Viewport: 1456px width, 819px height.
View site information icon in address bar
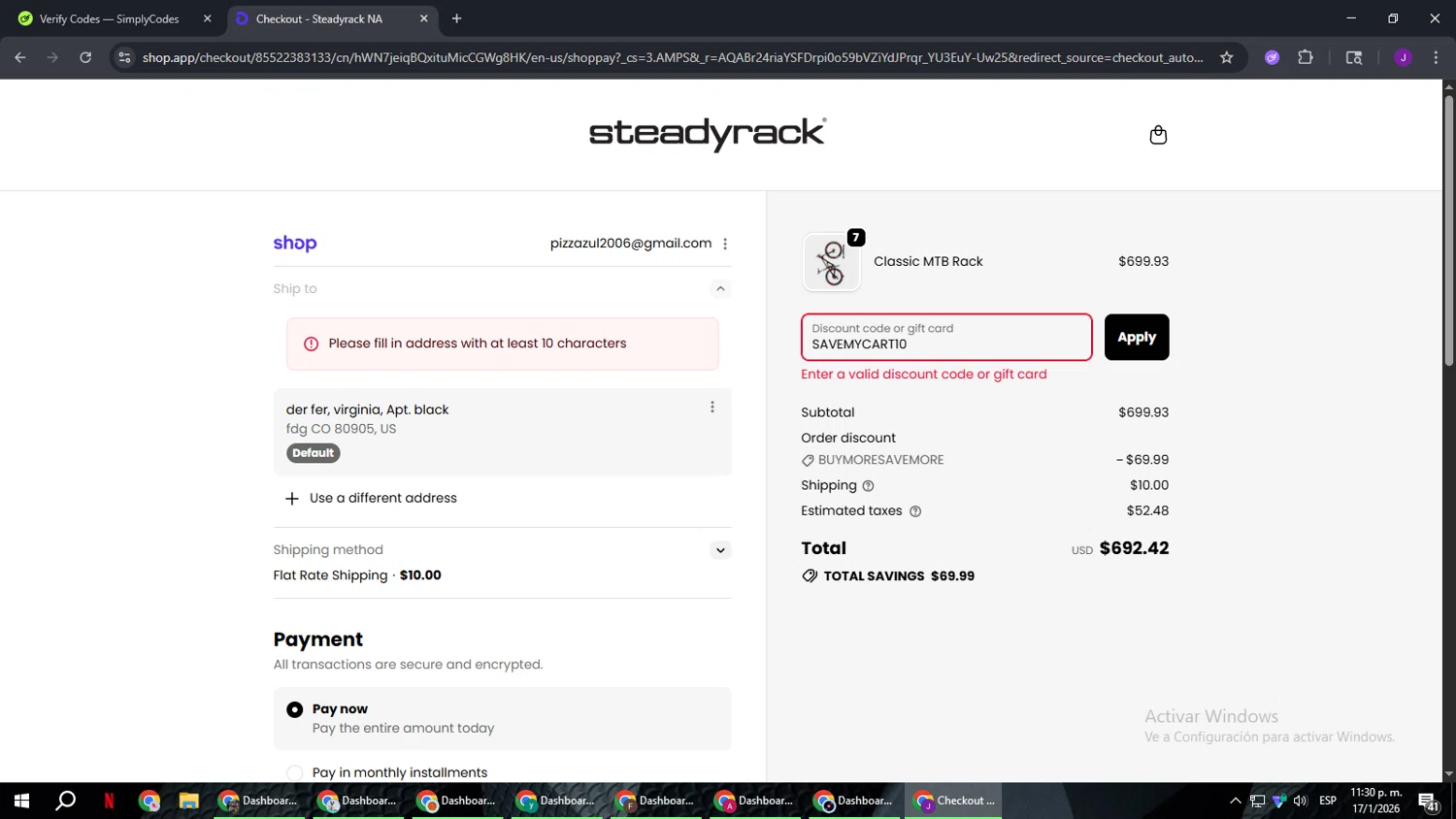(124, 57)
